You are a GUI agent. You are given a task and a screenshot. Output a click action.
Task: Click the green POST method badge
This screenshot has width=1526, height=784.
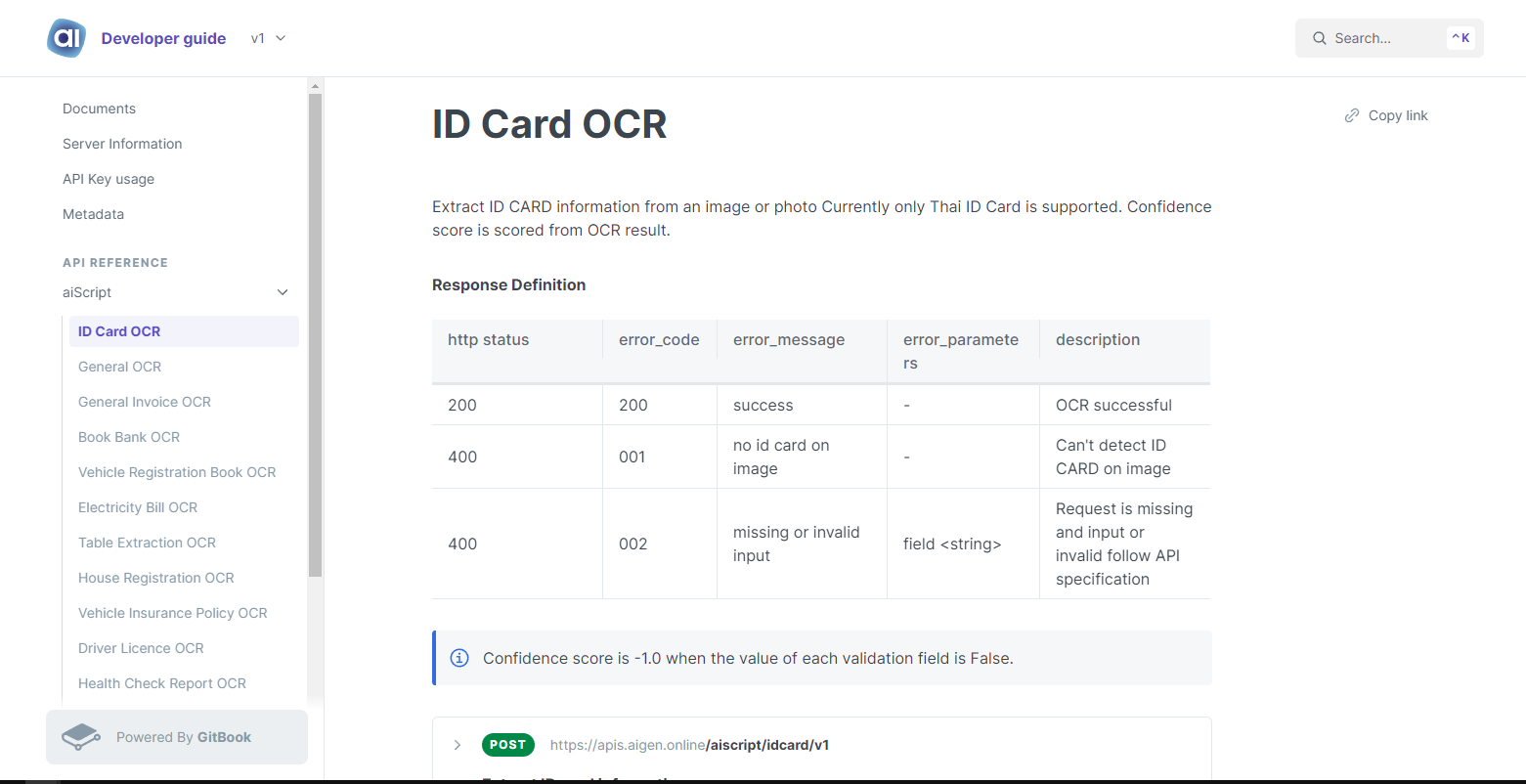[508, 745]
